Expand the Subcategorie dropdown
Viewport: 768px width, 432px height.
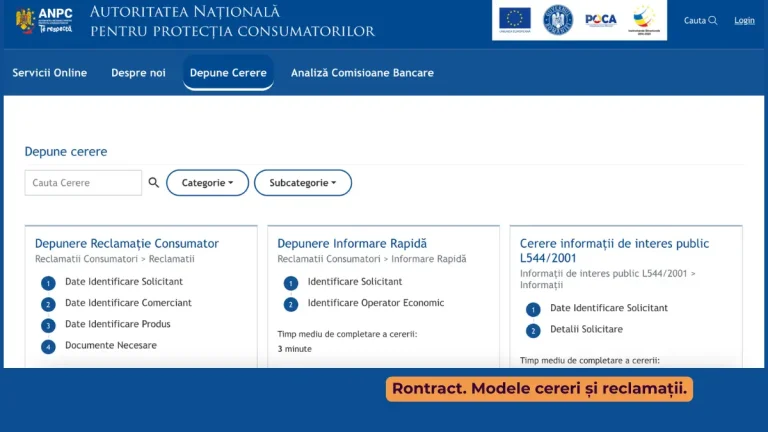(x=303, y=183)
